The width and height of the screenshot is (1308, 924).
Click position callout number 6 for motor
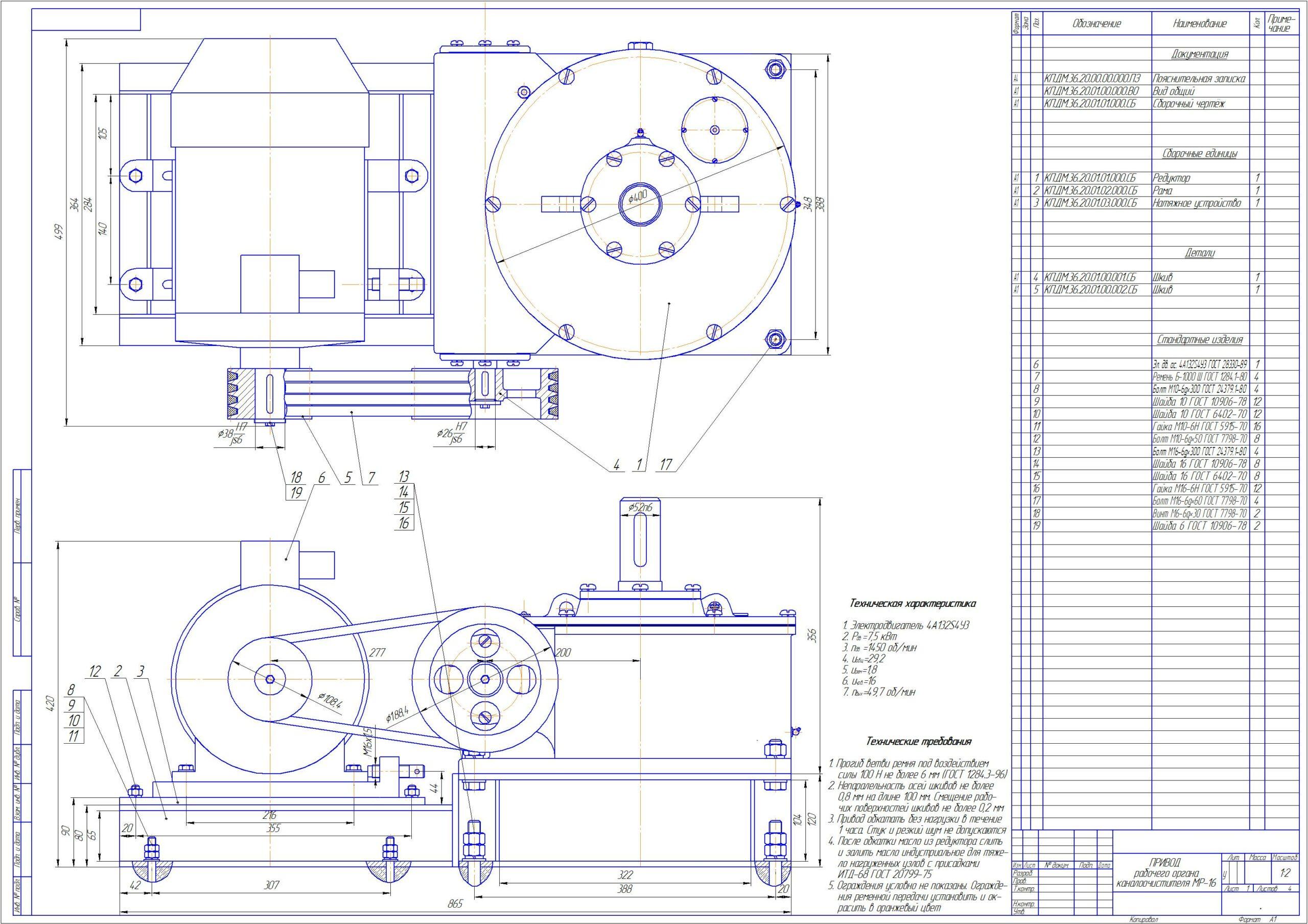(x=321, y=478)
